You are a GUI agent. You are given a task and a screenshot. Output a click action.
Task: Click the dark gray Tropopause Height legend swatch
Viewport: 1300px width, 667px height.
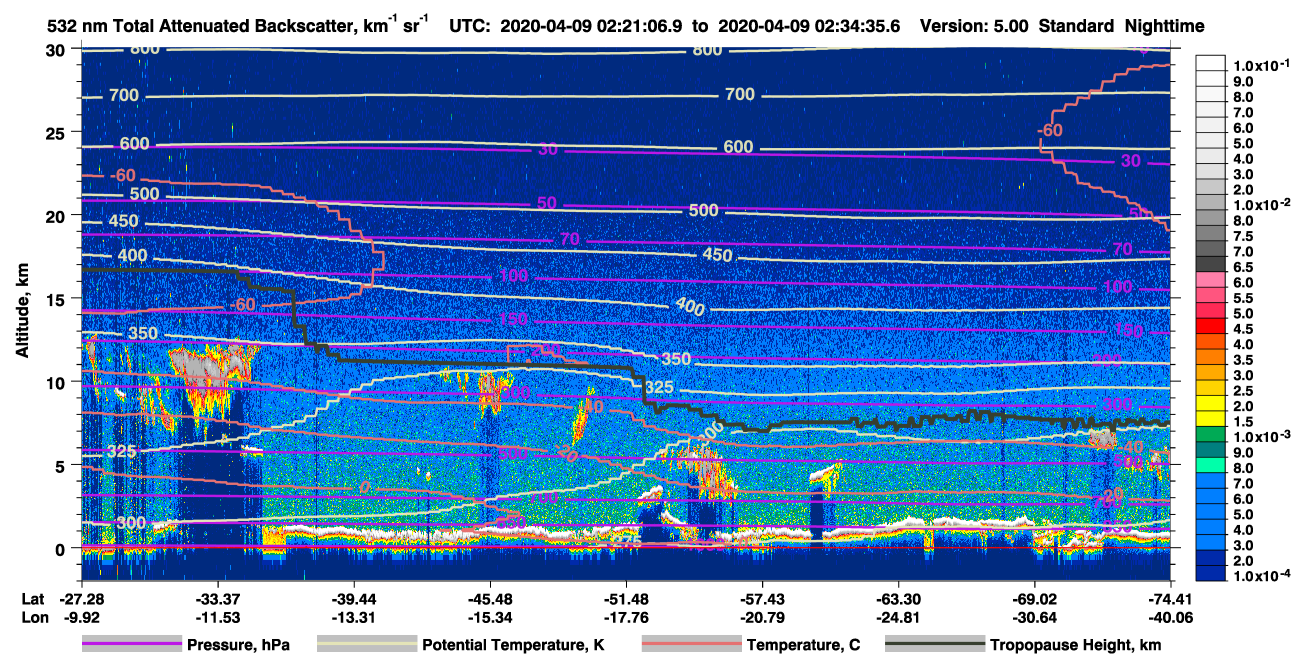tap(935, 645)
